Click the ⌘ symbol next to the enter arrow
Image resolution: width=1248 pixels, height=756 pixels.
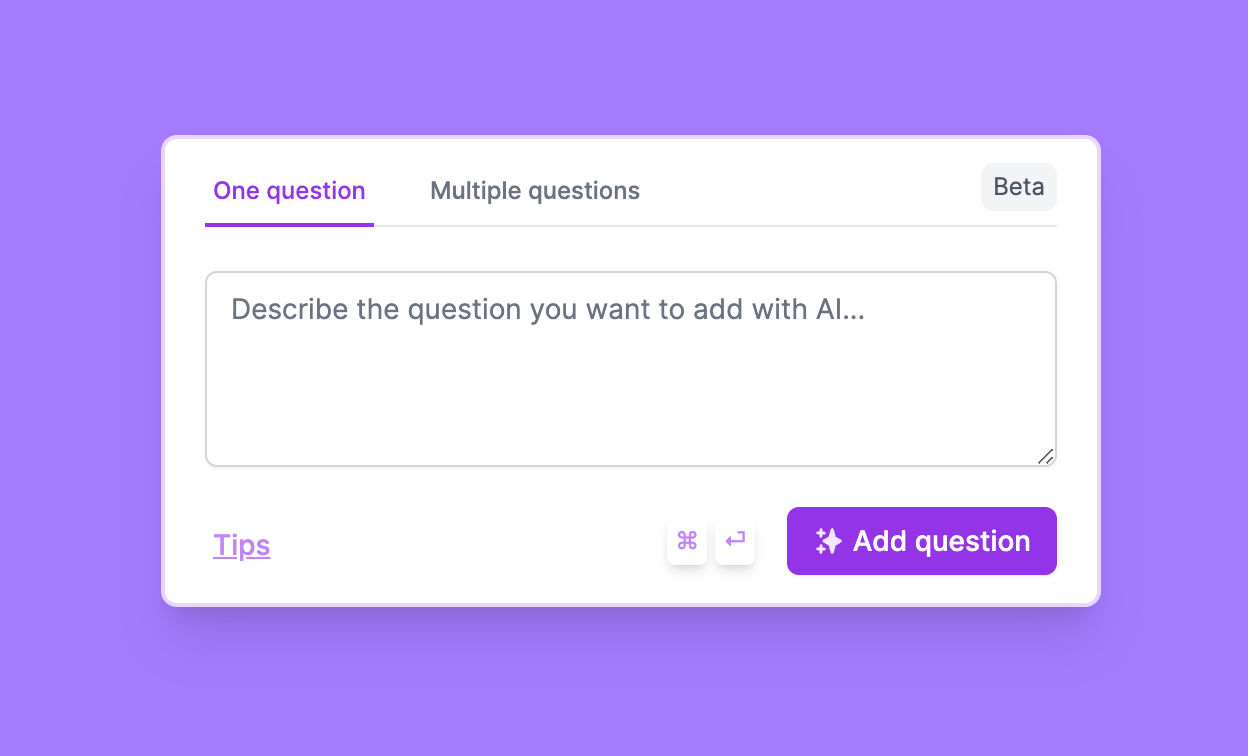point(687,540)
